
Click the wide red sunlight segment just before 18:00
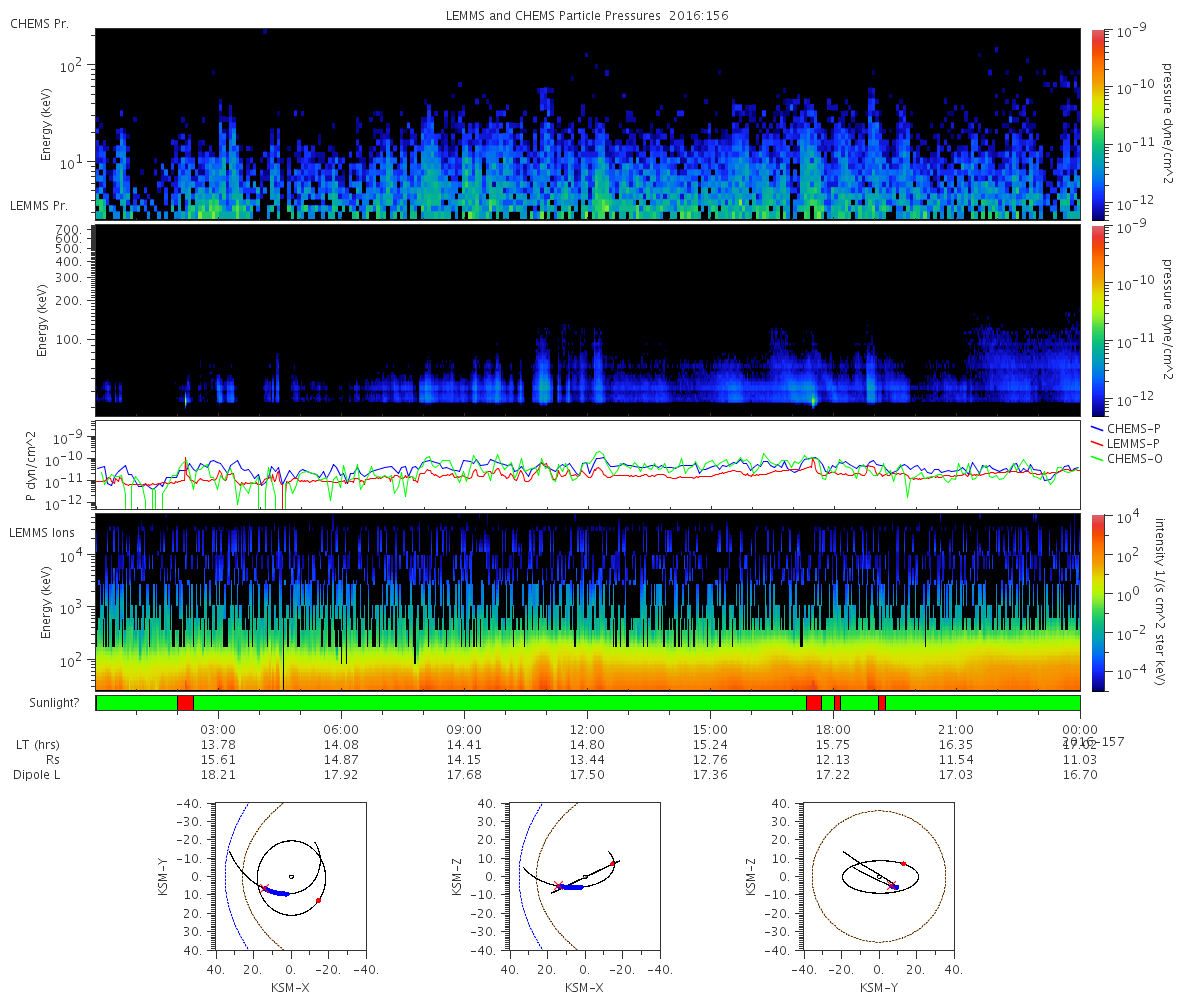coord(814,703)
